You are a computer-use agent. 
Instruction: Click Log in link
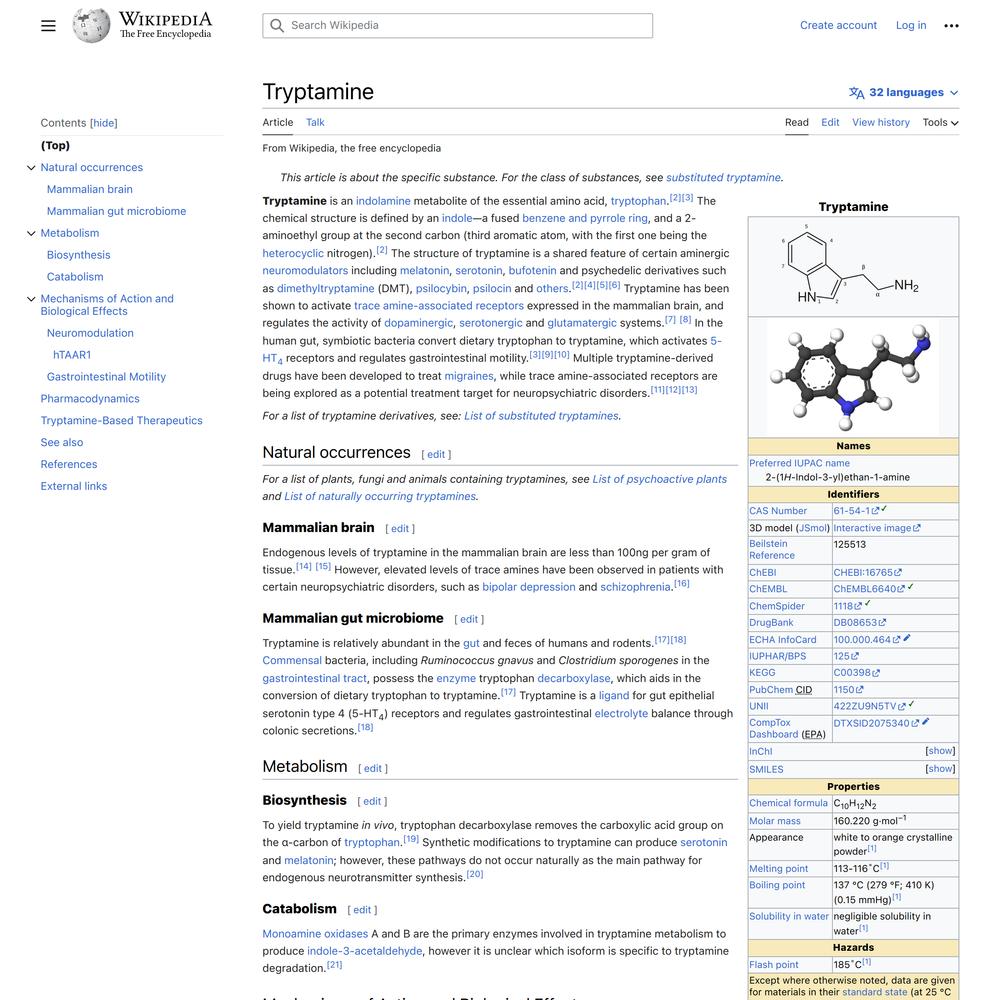[x=911, y=26]
